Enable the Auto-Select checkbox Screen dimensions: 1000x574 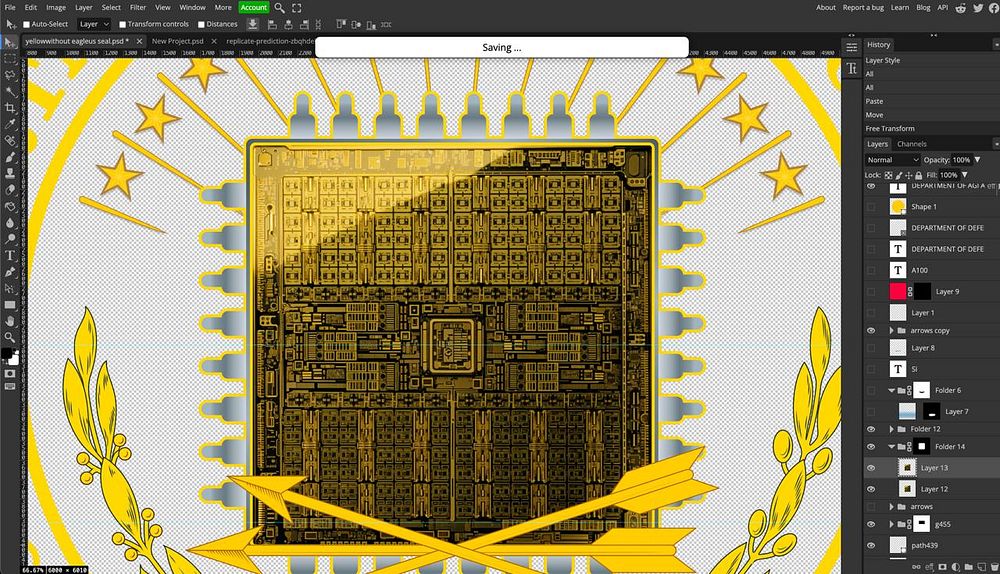[26, 24]
